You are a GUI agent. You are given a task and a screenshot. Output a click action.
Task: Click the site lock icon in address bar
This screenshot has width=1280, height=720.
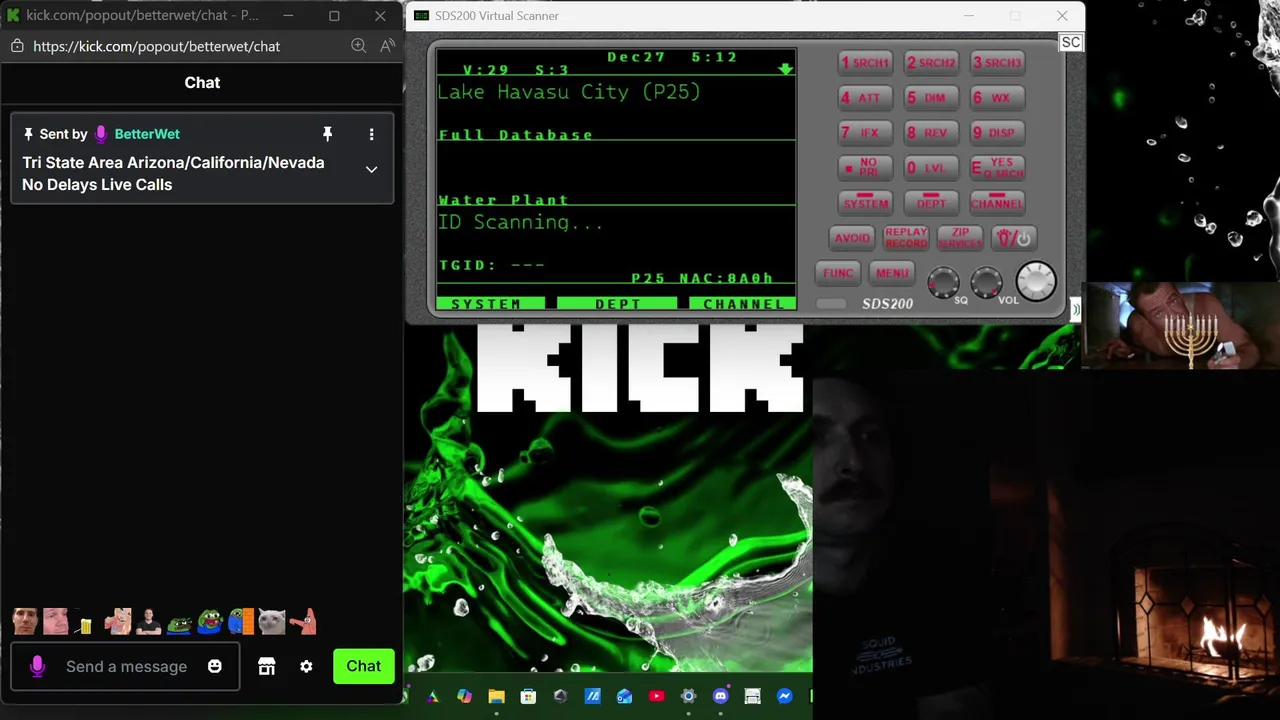(16, 46)
